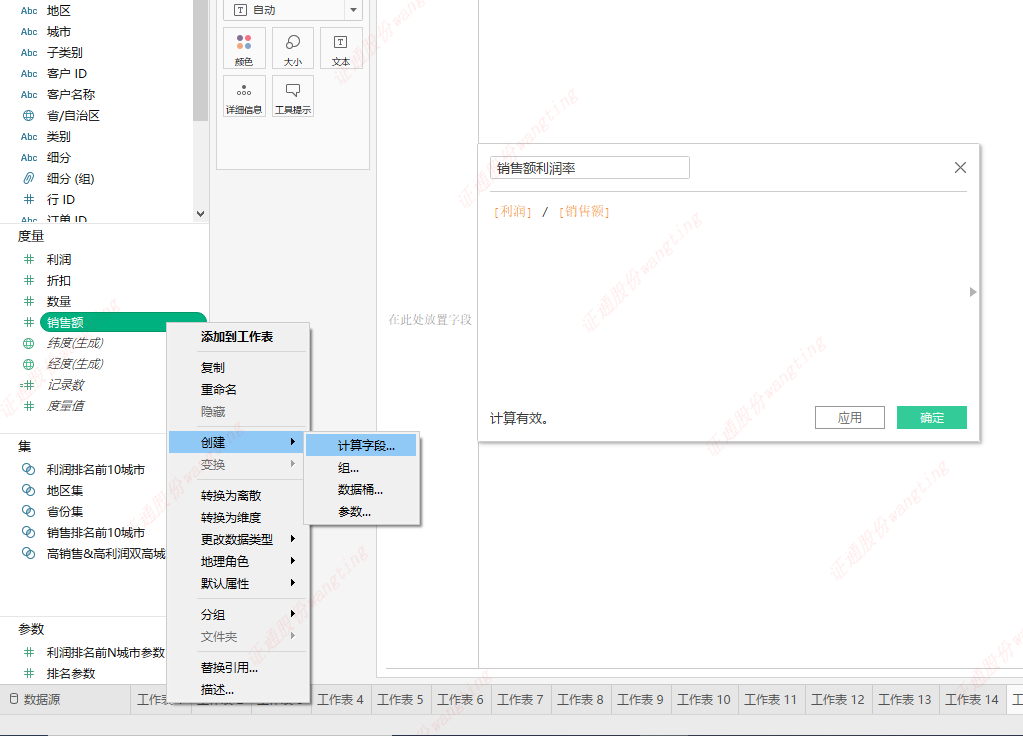Image resolution: width=1023 pixels, height=736 pixels.
Task: Click the globe icon beside 经度(生成)
Action: pos(29,364)
